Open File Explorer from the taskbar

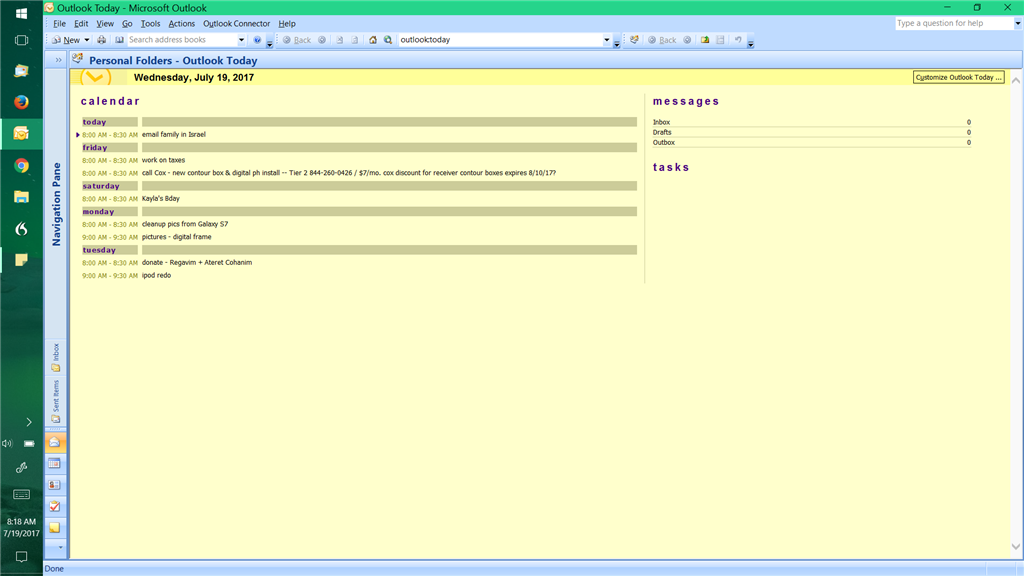click(x=21, y=197)
